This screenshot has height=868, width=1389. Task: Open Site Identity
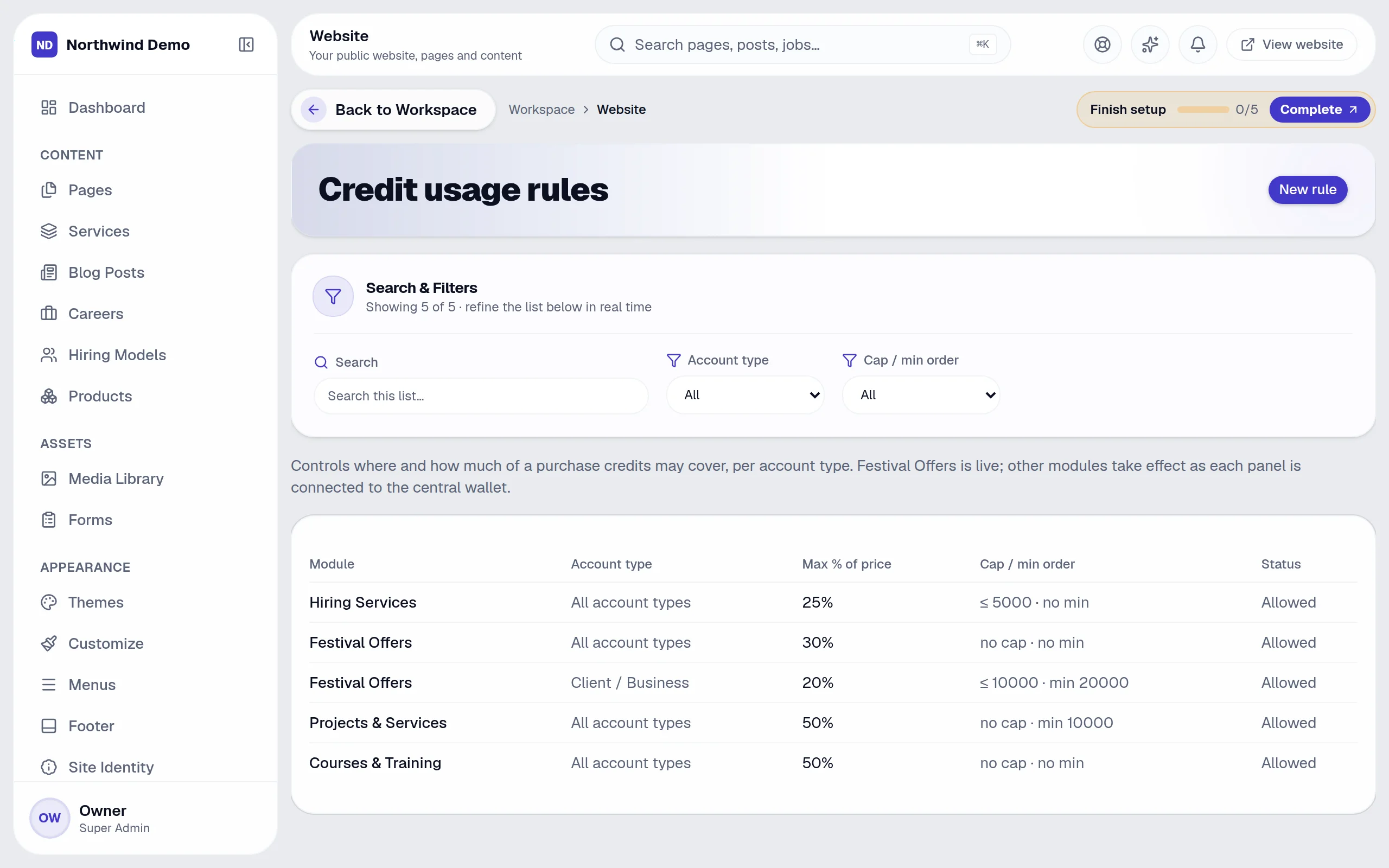pos(145,768)
